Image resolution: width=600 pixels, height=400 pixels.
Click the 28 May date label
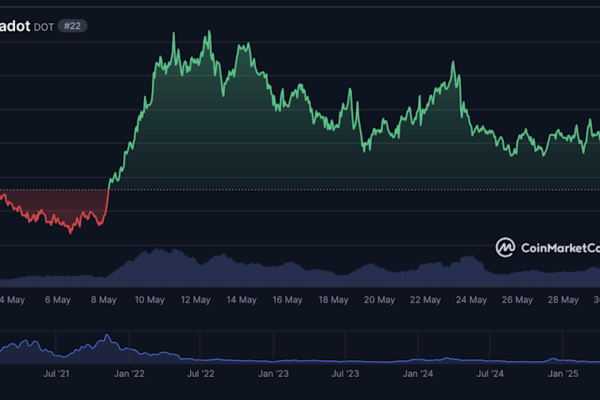(563, 300)
